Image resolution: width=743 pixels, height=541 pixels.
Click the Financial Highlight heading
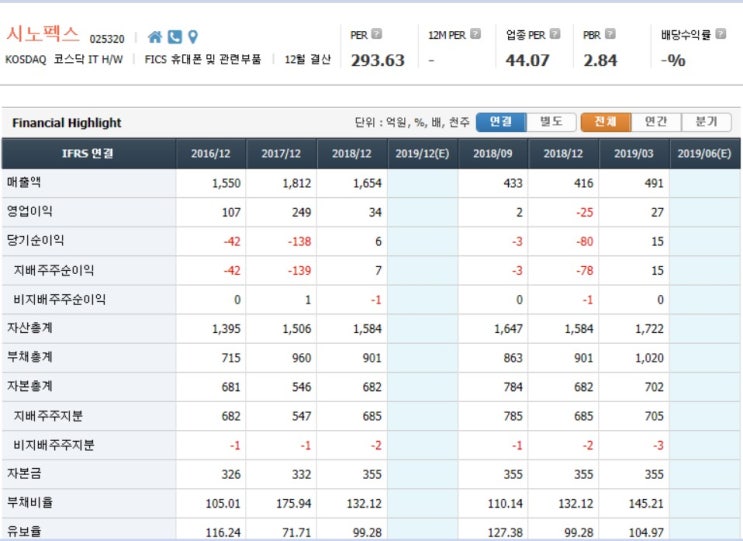(x=67, y=123)
